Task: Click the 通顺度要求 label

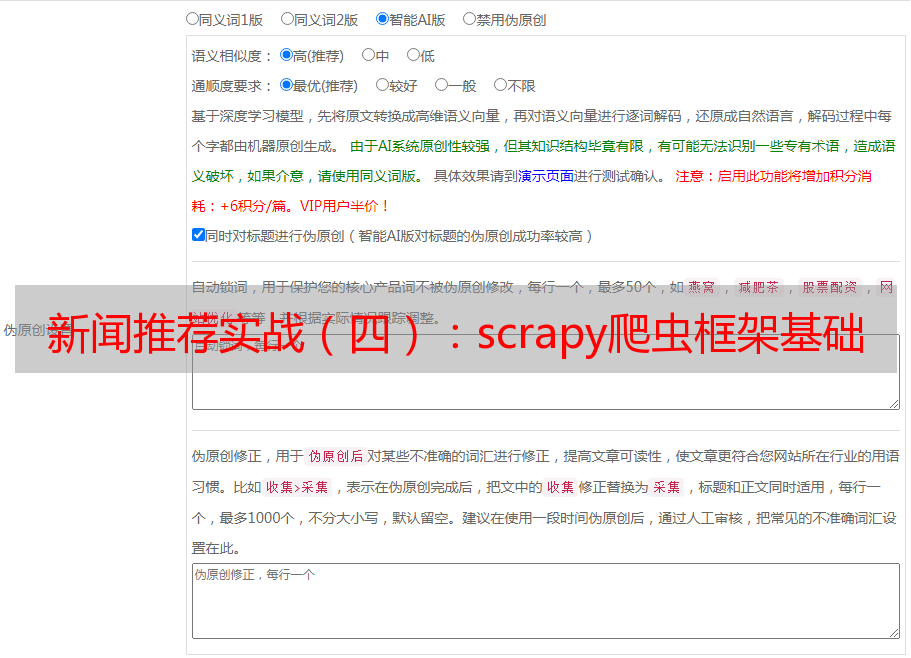Action: click(x=232, y=86)
